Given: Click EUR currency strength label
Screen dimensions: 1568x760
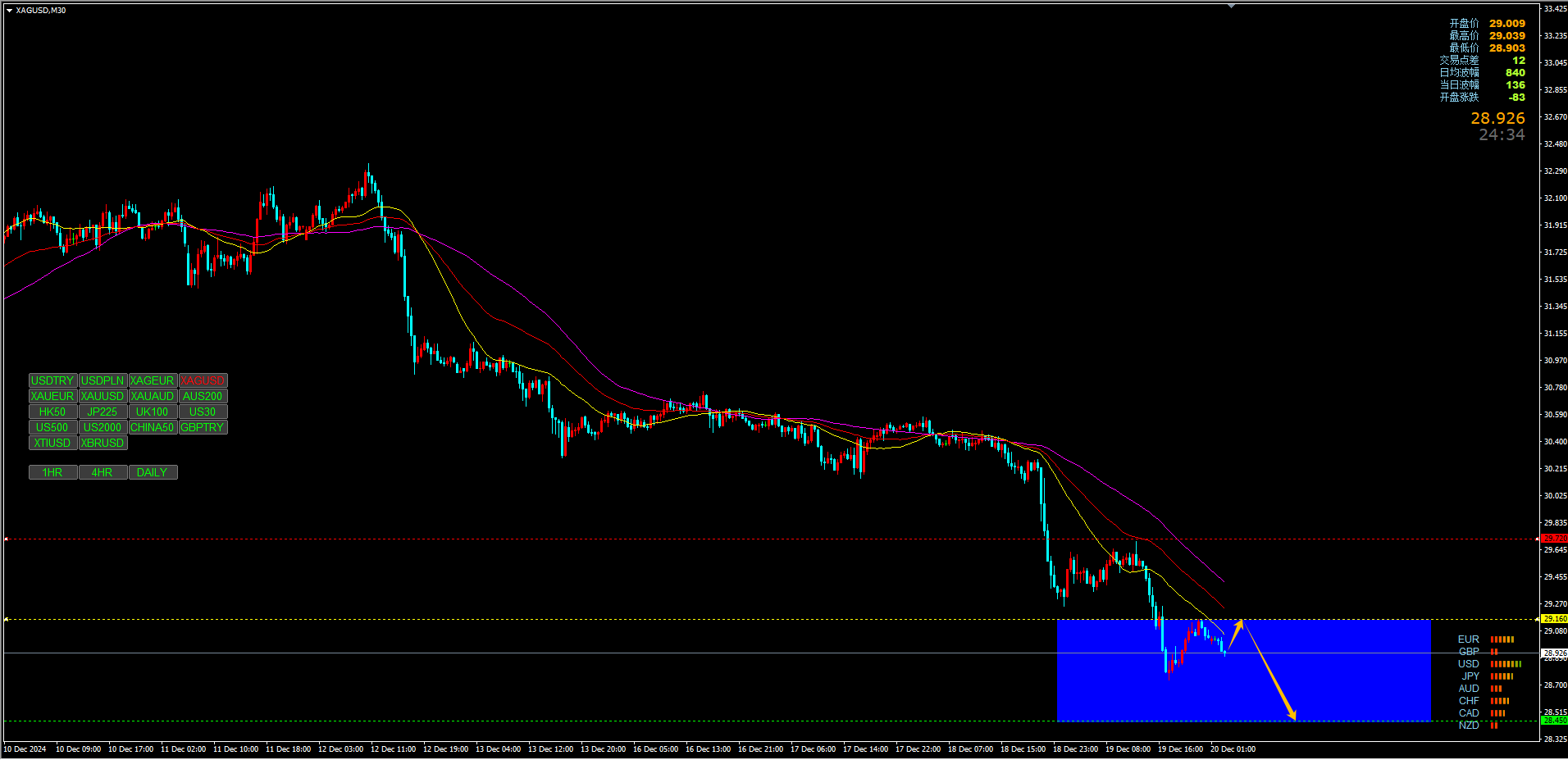Looking at the screenshot, I should click(x=1469, y=639).
